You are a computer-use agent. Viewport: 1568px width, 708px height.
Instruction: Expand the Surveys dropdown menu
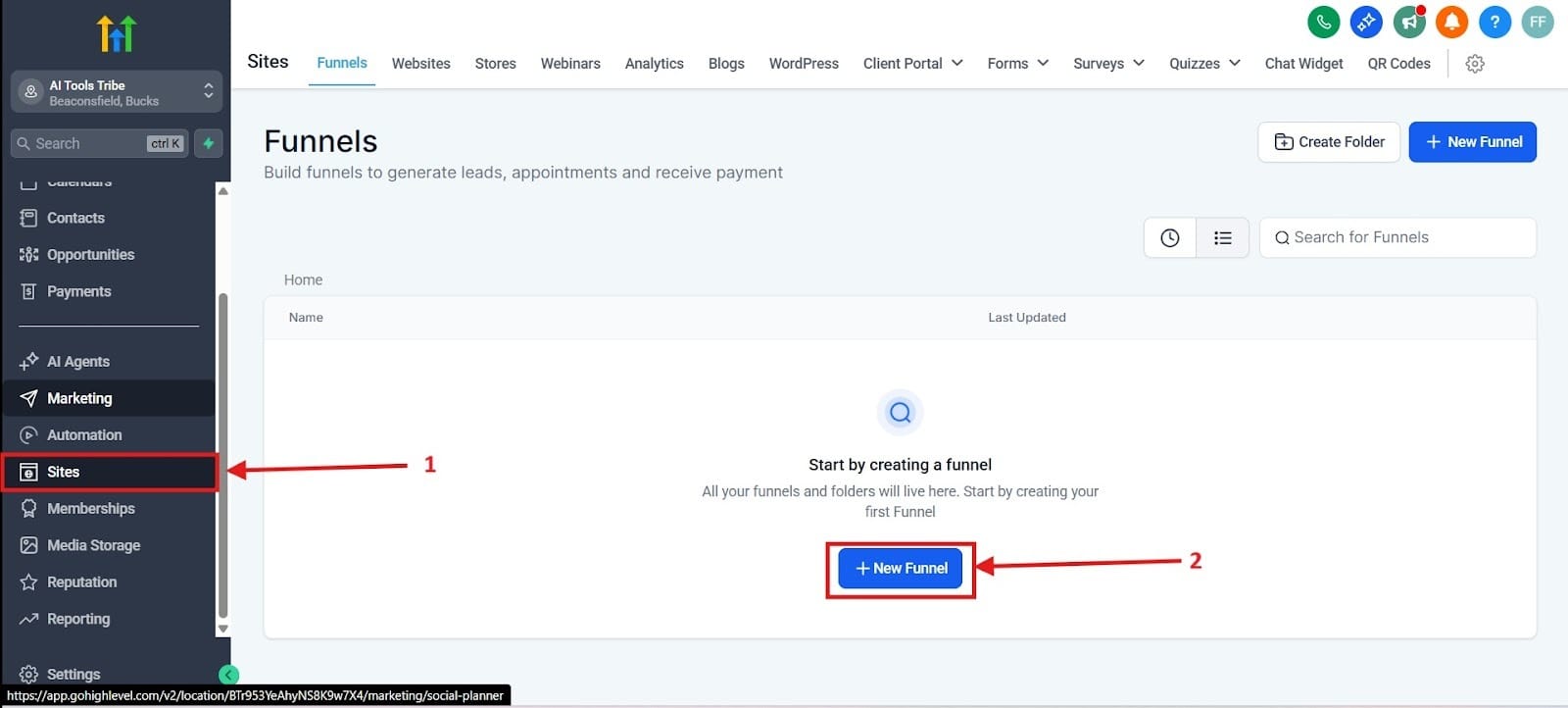(x=1108, y=64)
